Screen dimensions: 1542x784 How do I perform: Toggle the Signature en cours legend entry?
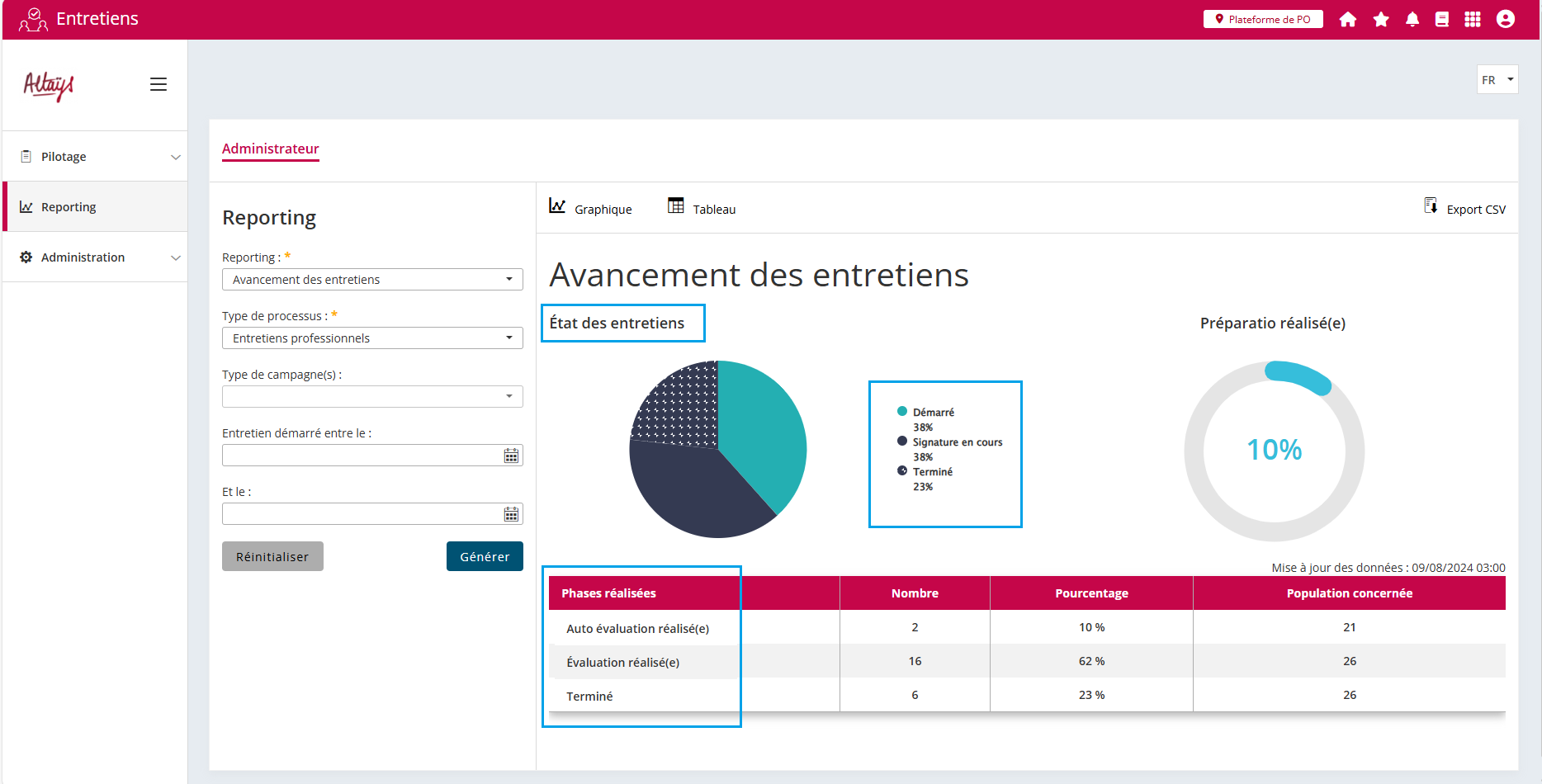pos(956,442)
